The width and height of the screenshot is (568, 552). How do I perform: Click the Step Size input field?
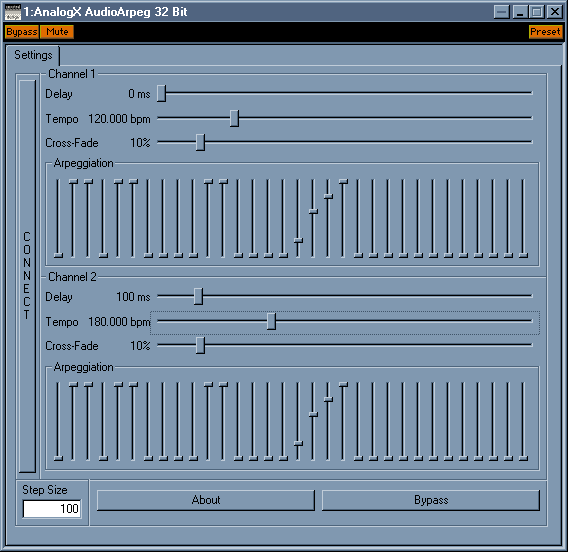52,509
